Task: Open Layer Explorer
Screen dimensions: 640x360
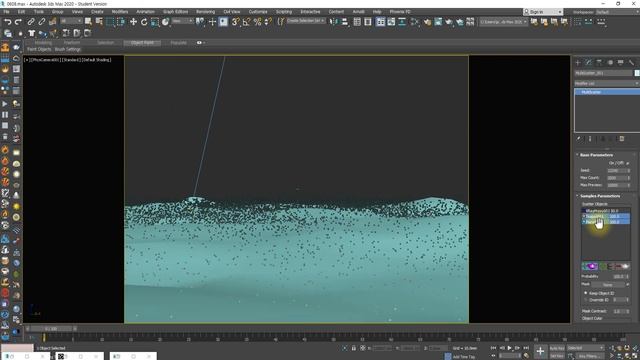Action: point(368,22)
